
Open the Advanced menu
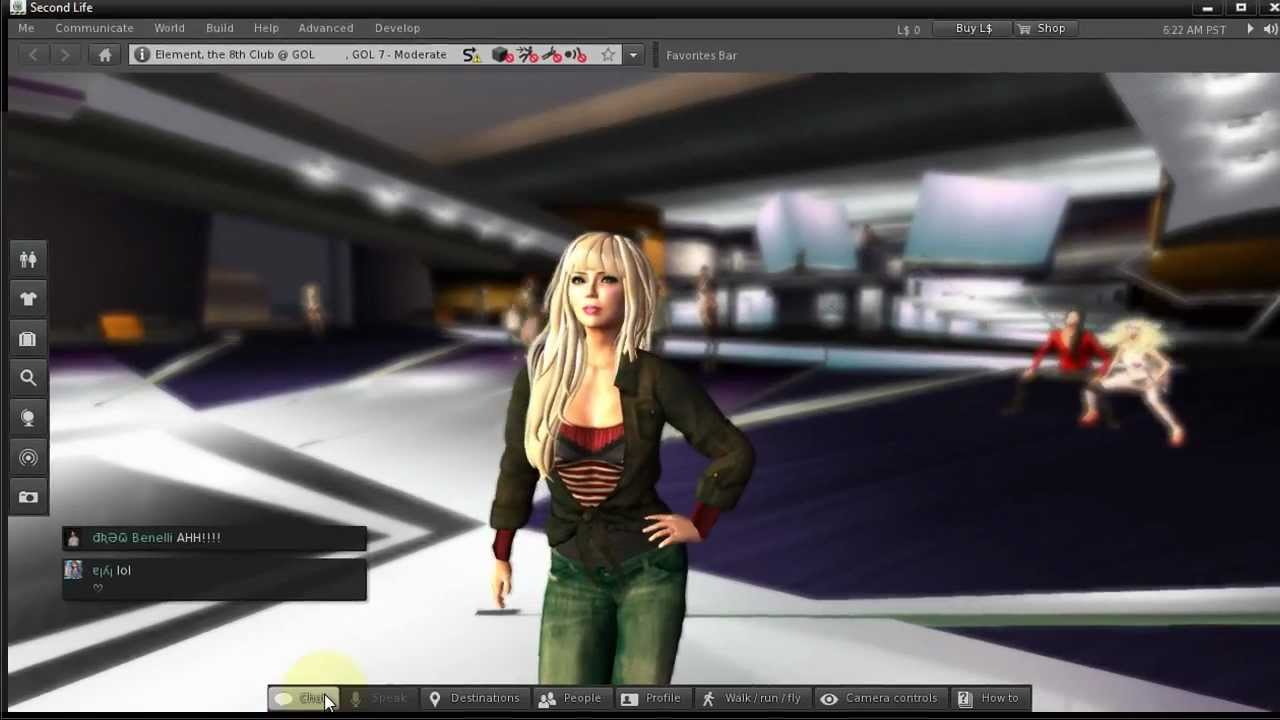click(326, 28)
